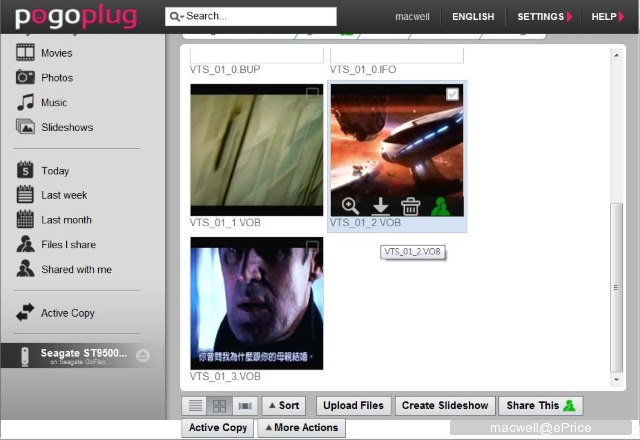The width and height of the screenshot is (640, 440).
Task: Click the VTS_01_3.VOB file name
Action: click(225, 376)
